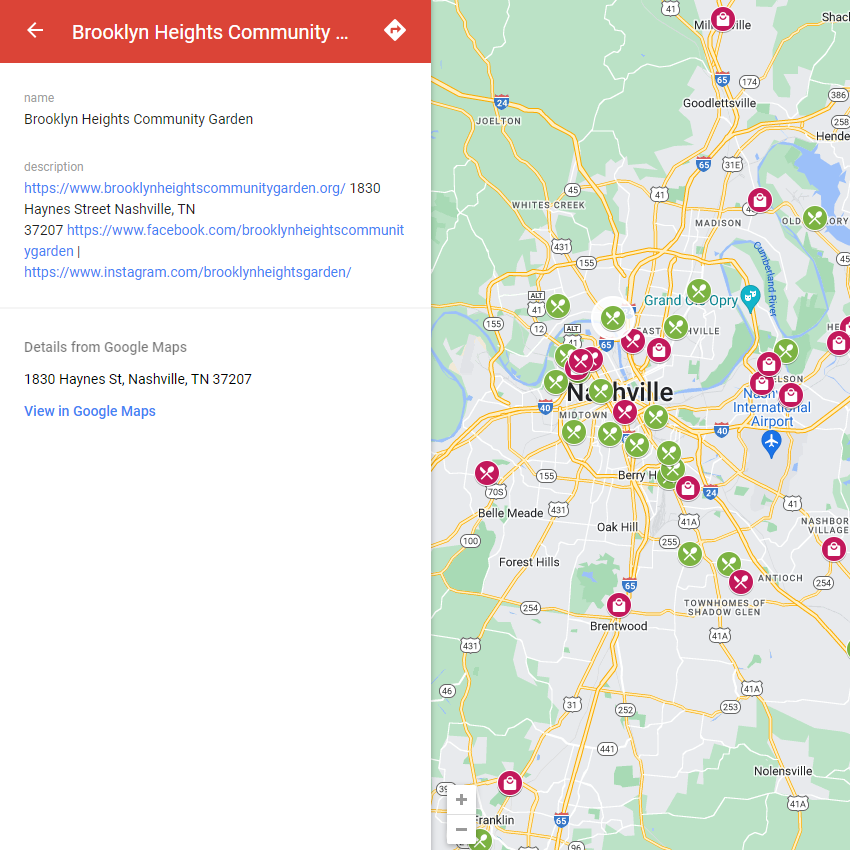The width and height of the screenshot is (850, 850).
Task: Go back using the arrow in the red header
Action: pos(35,30)
